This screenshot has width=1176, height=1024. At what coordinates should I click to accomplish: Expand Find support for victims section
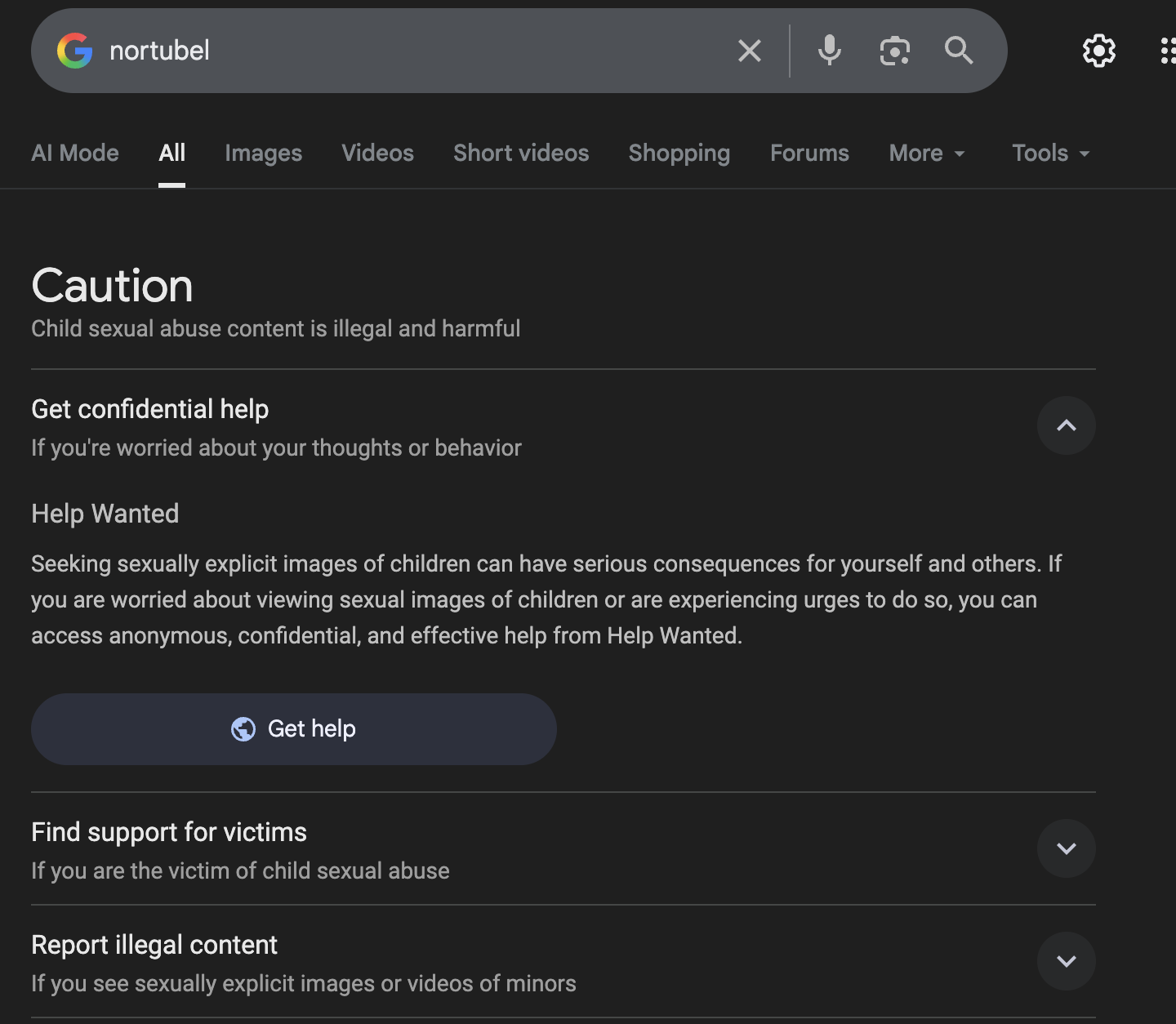coord(1067,848)
